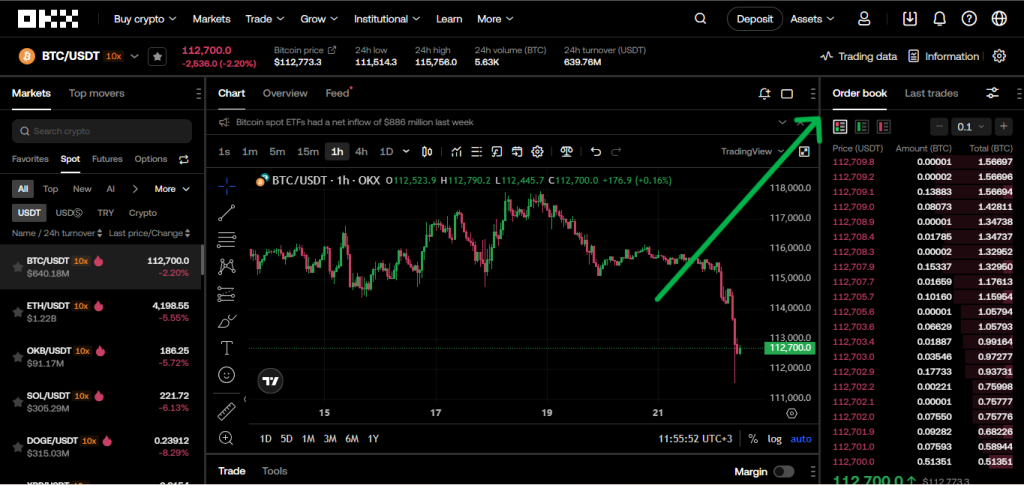The image size is (1024, 485).
Task: Open the Trading data link
Action: coord(858,57)
